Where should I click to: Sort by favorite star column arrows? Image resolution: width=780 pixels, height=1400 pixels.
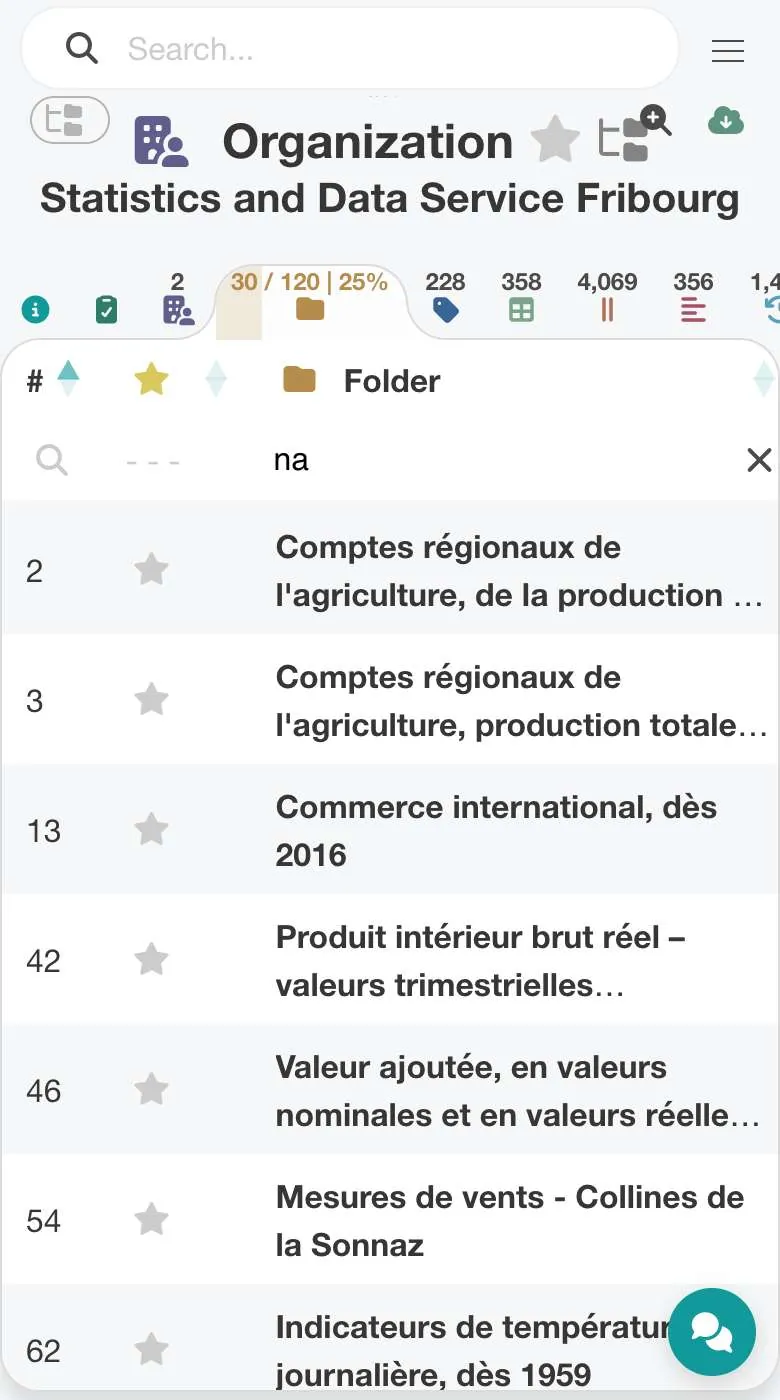216,380
